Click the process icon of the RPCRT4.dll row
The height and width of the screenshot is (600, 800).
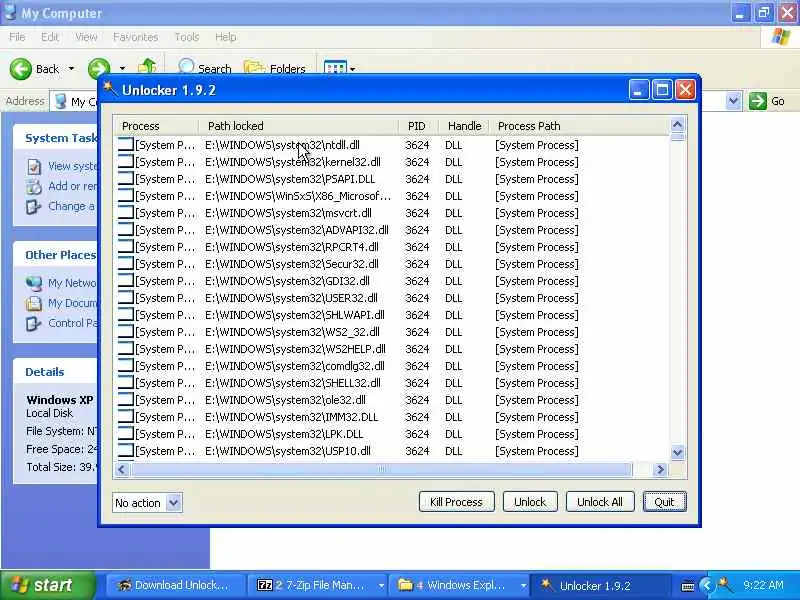click(x=126, y=246)
